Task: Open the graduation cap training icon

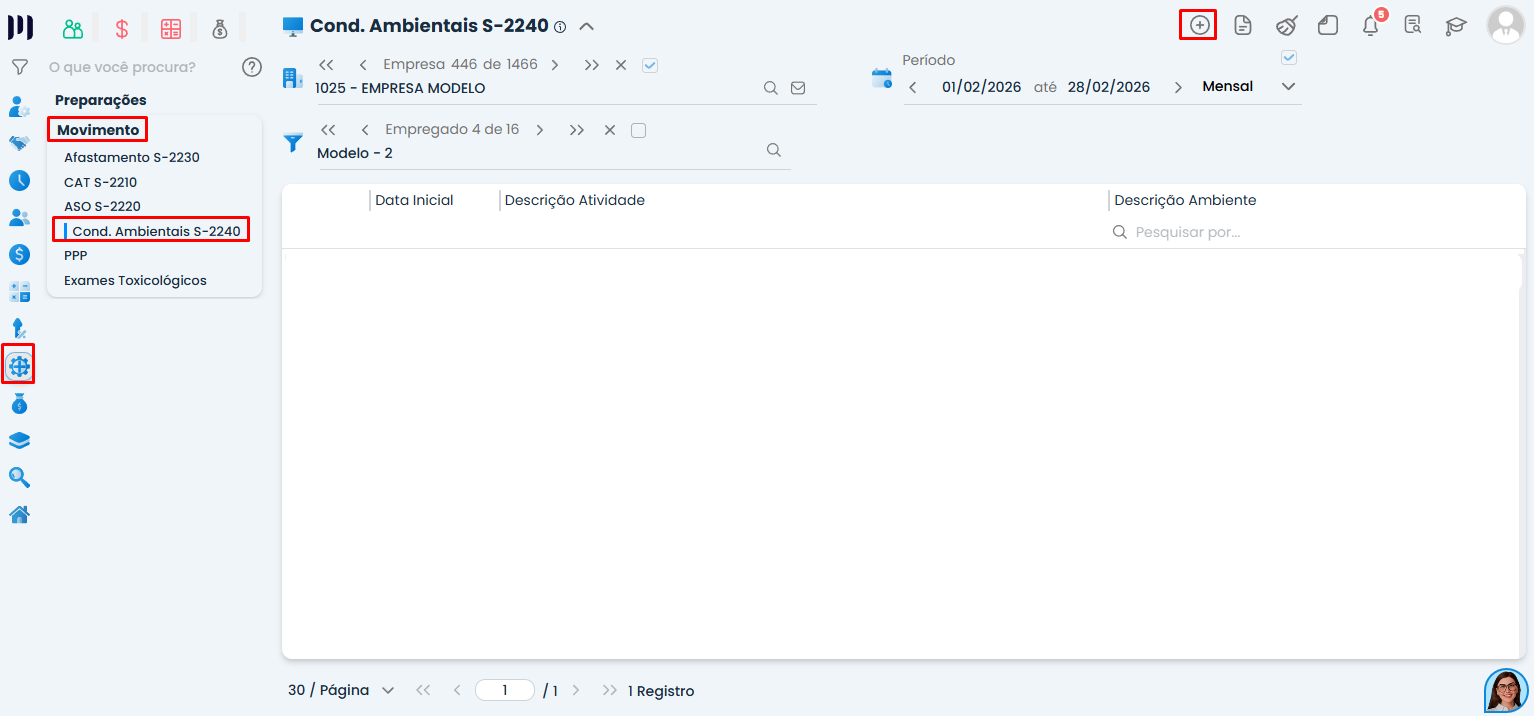Action: tap(1456, 26)
